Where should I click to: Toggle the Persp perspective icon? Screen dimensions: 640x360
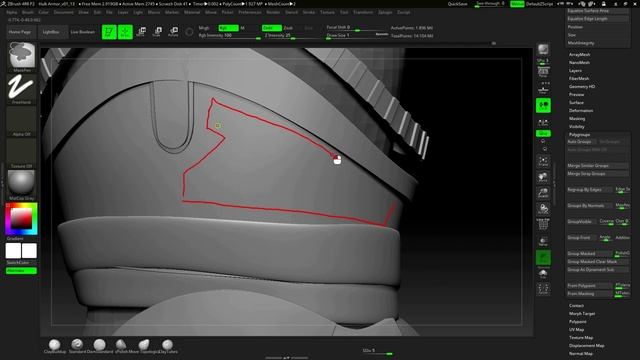point(543,73)
